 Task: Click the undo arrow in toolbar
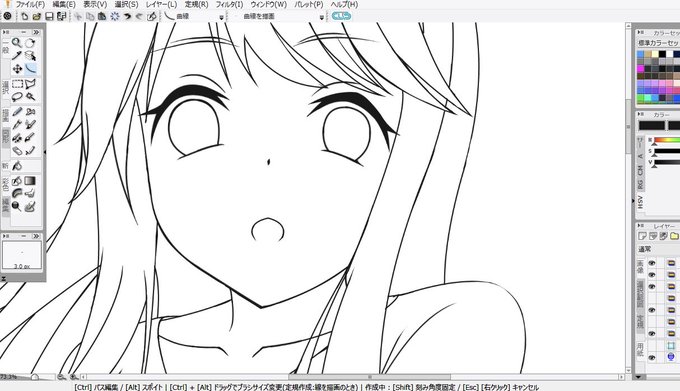(128, 16)
